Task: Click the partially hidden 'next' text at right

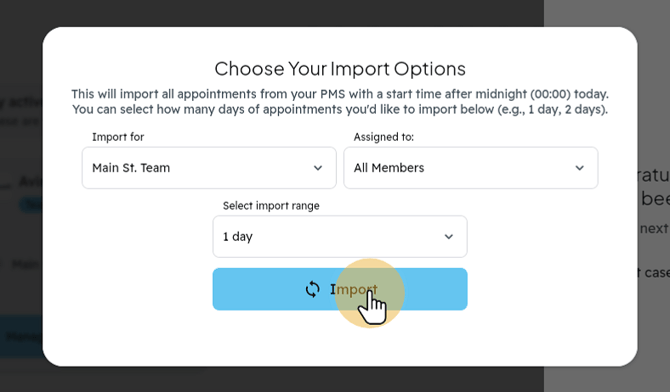Action: 654,228
